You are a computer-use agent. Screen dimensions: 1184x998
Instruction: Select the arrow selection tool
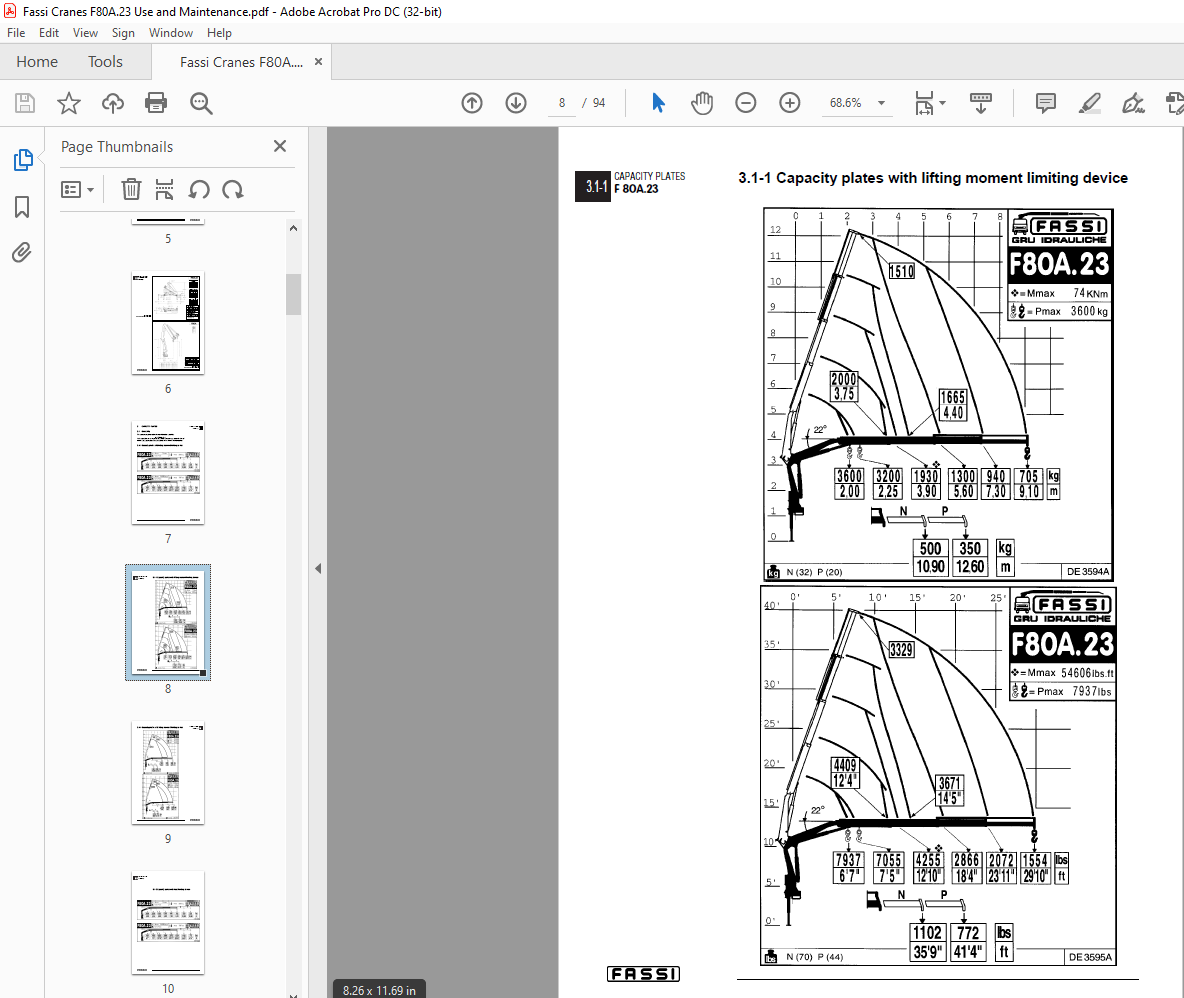(x=658, y=103)
